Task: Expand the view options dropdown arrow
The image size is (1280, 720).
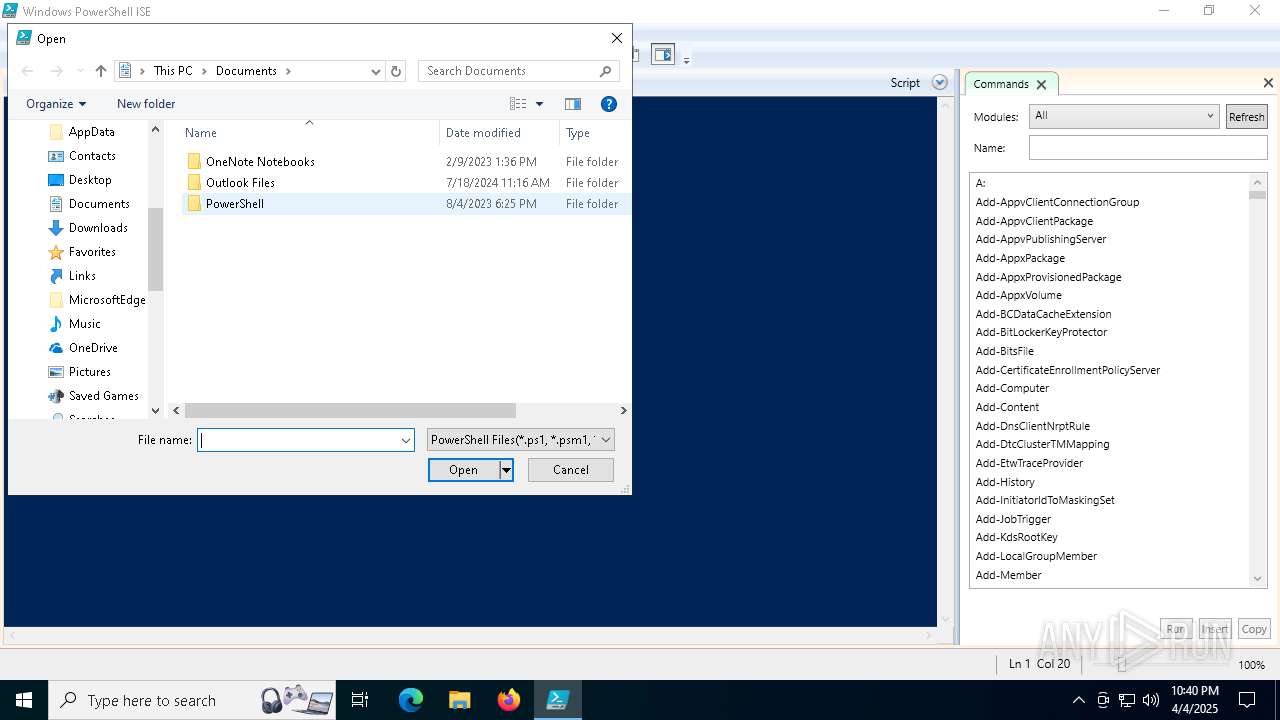Action: coord(540,104)
